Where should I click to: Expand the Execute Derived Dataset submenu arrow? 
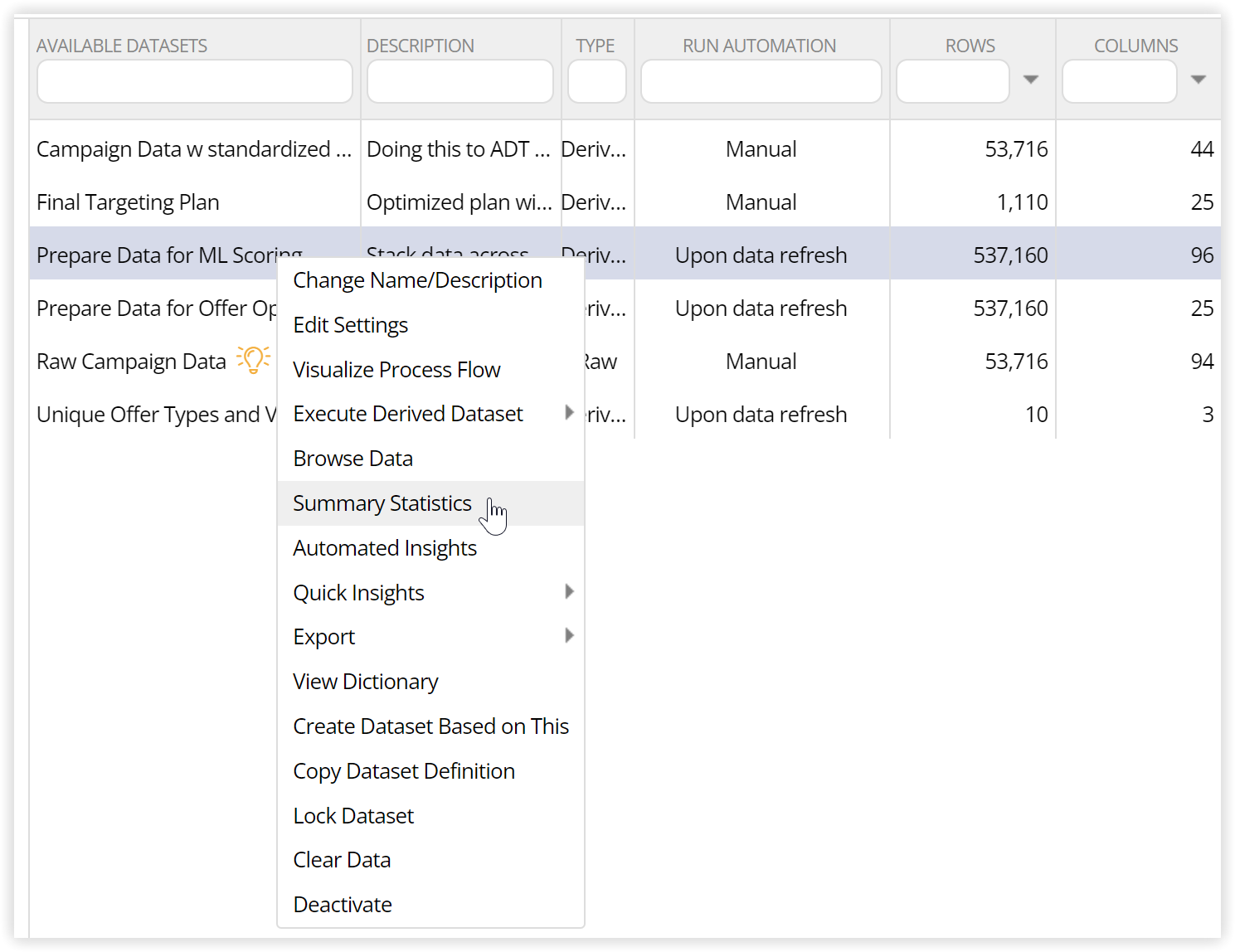click(569, 412)
